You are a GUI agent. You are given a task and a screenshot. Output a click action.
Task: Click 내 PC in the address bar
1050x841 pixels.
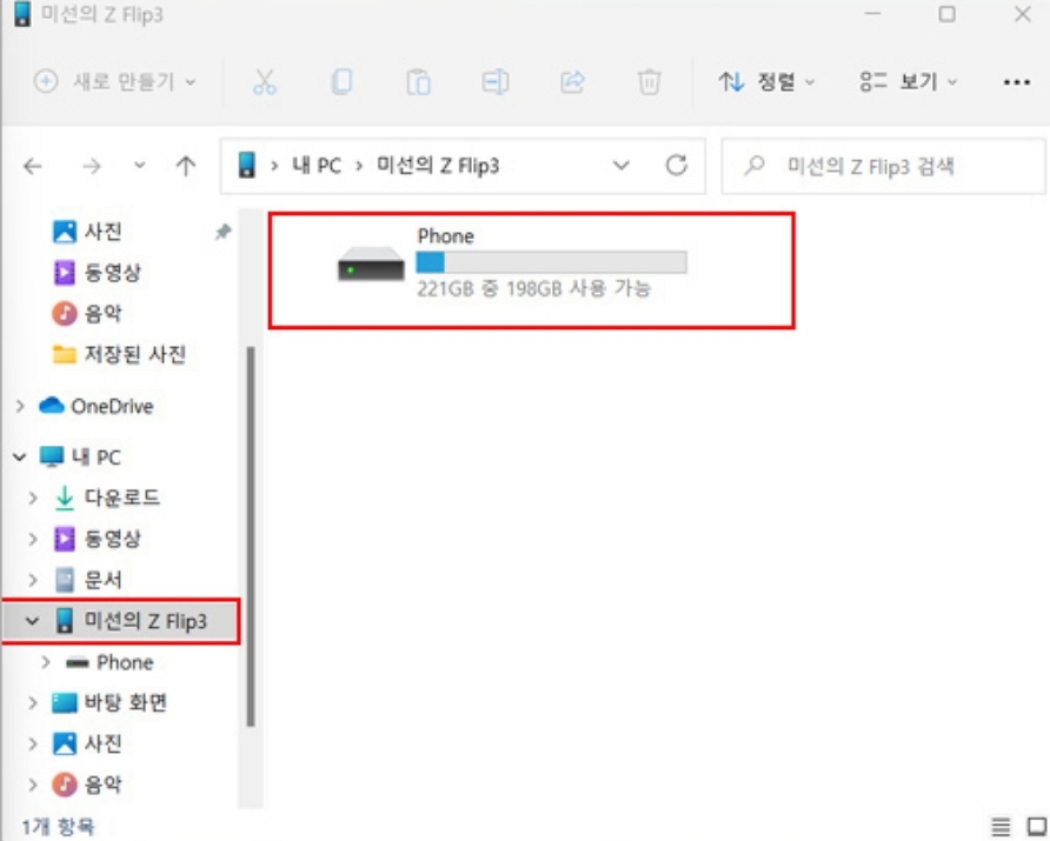[x=316, y=165]
